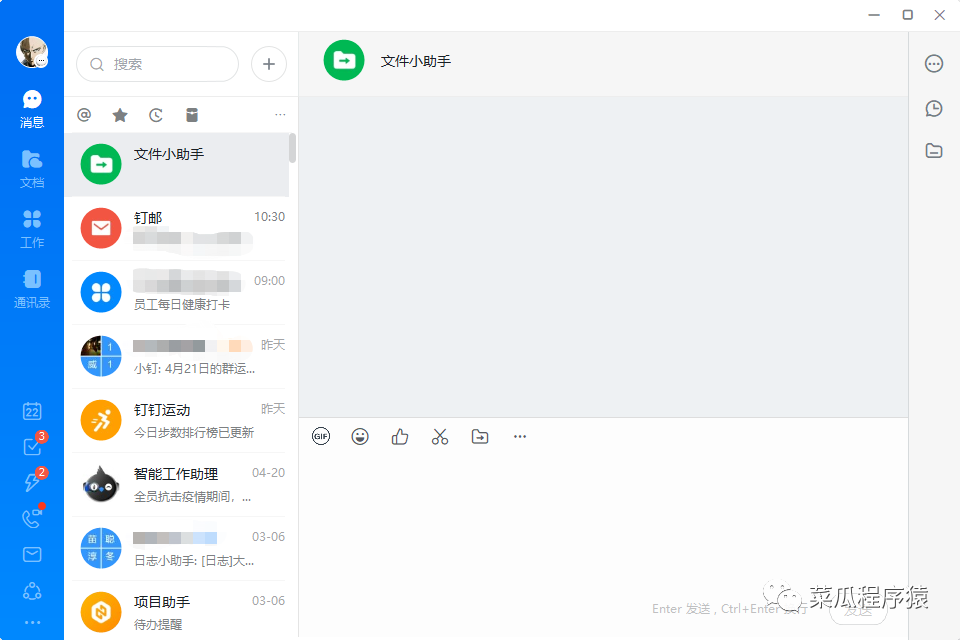Filter conversations by @ mentions
The width and height of the screenshot is (960, 640).
pos(84,115)
